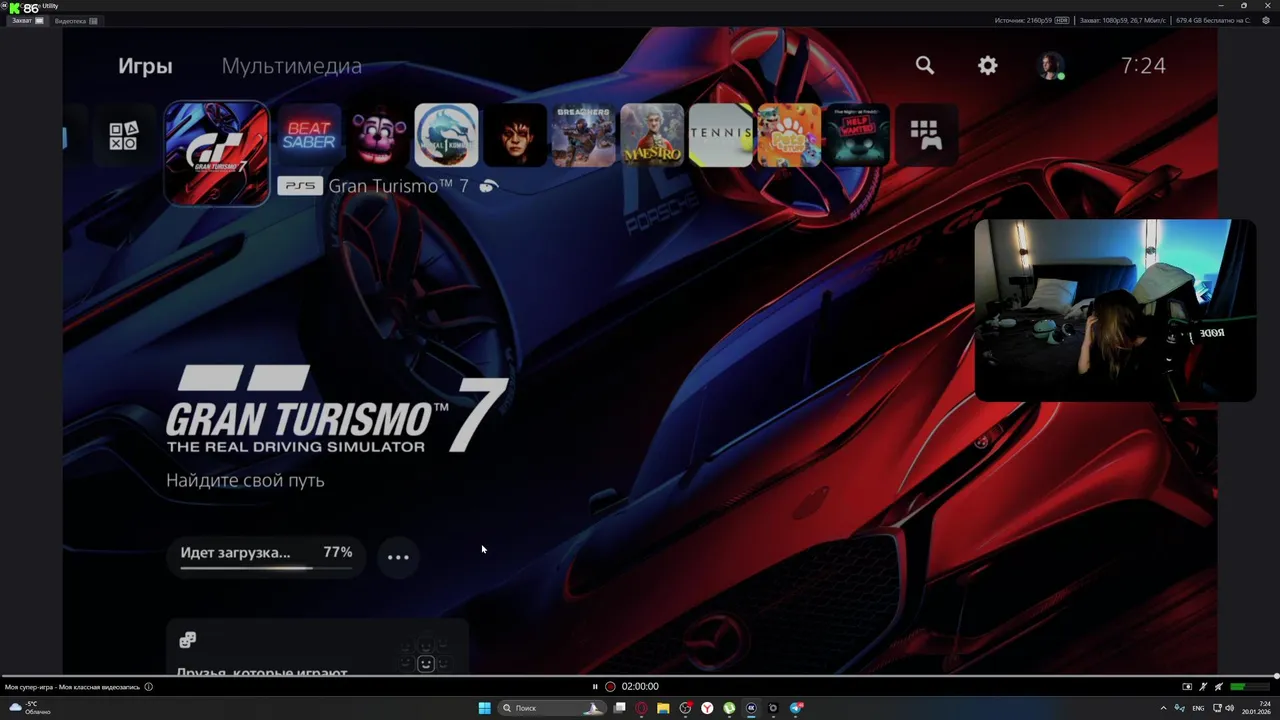
Task: Click the Windows taskbar search box
Action: (x=552, y=708)
